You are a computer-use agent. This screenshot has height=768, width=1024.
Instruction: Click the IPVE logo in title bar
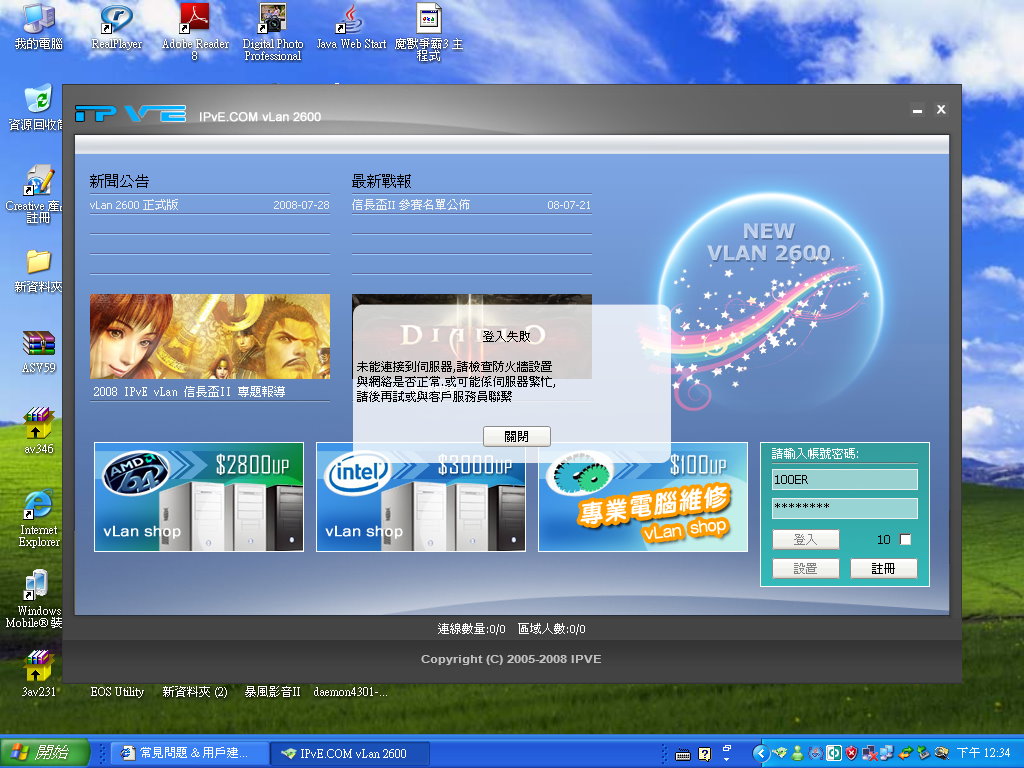coord(130,115)
